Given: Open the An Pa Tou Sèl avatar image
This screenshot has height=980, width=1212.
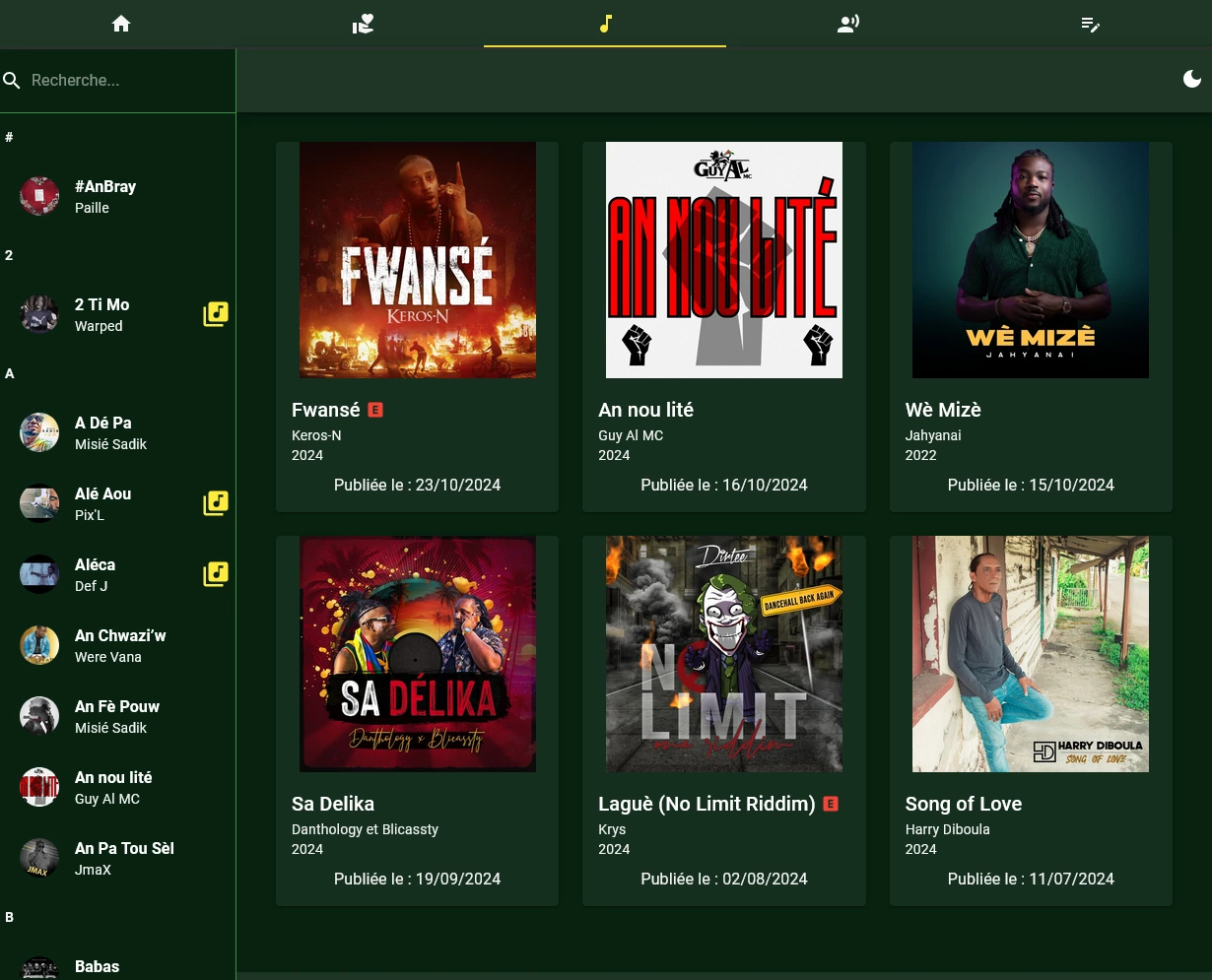Looking at the screenshot, I should (39, 858).
